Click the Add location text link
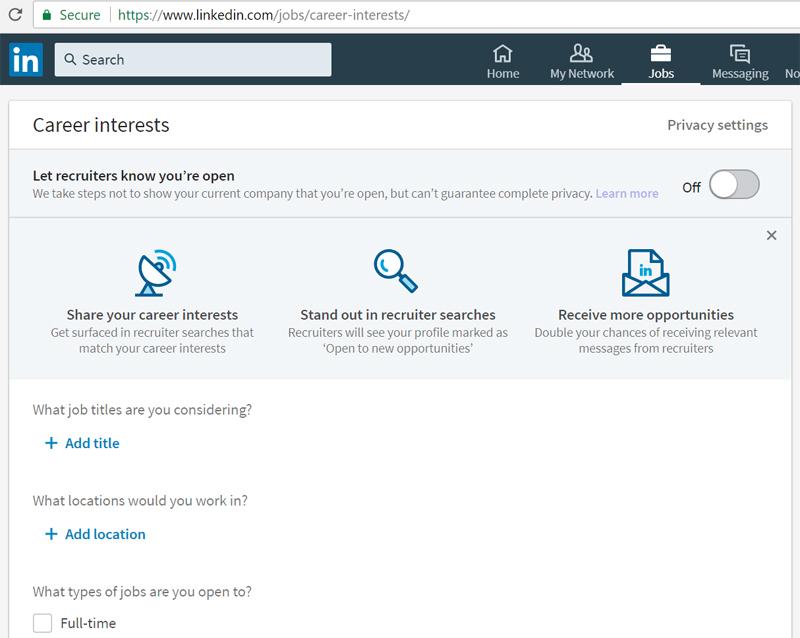This screenshot has width=800, height=638. [x=105, y=534]
